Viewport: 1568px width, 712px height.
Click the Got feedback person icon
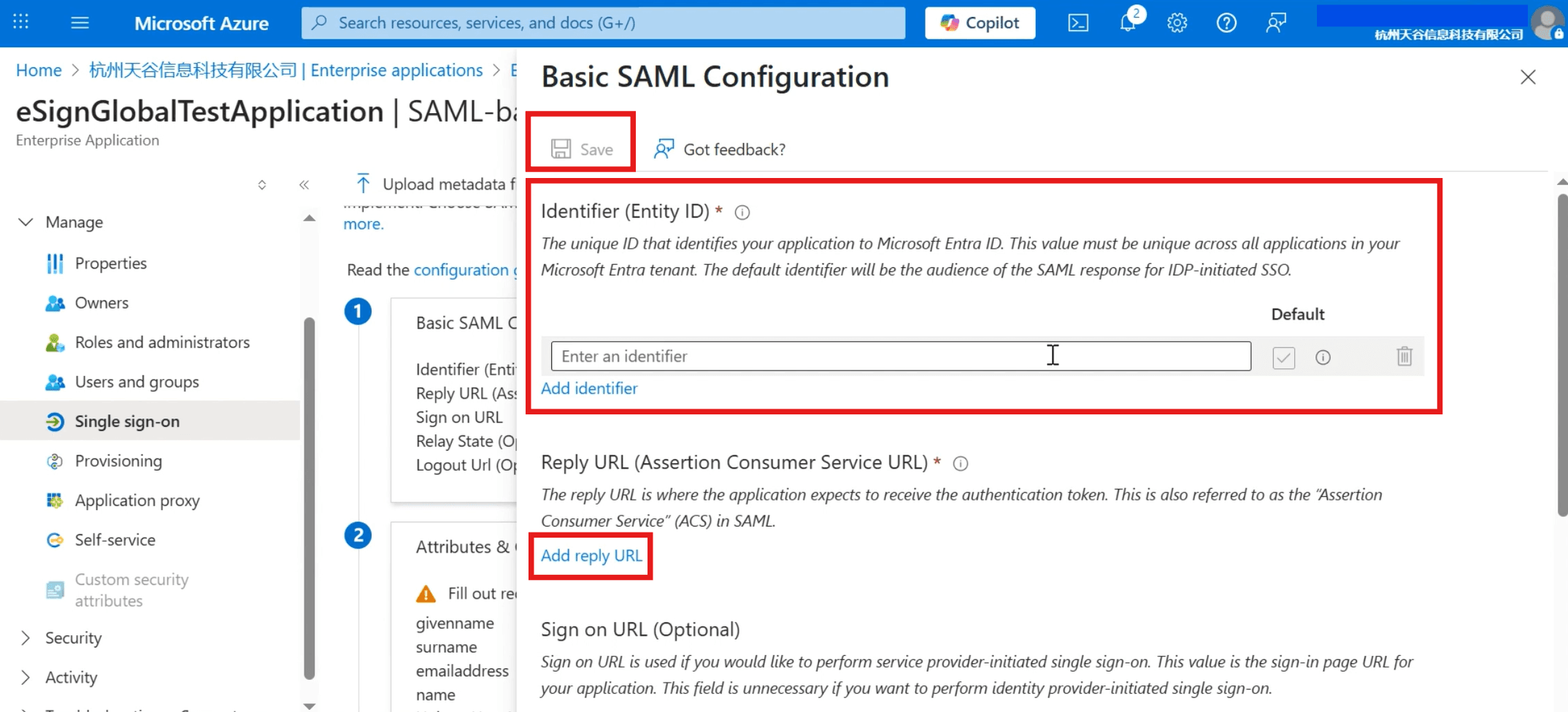[664, 149]
